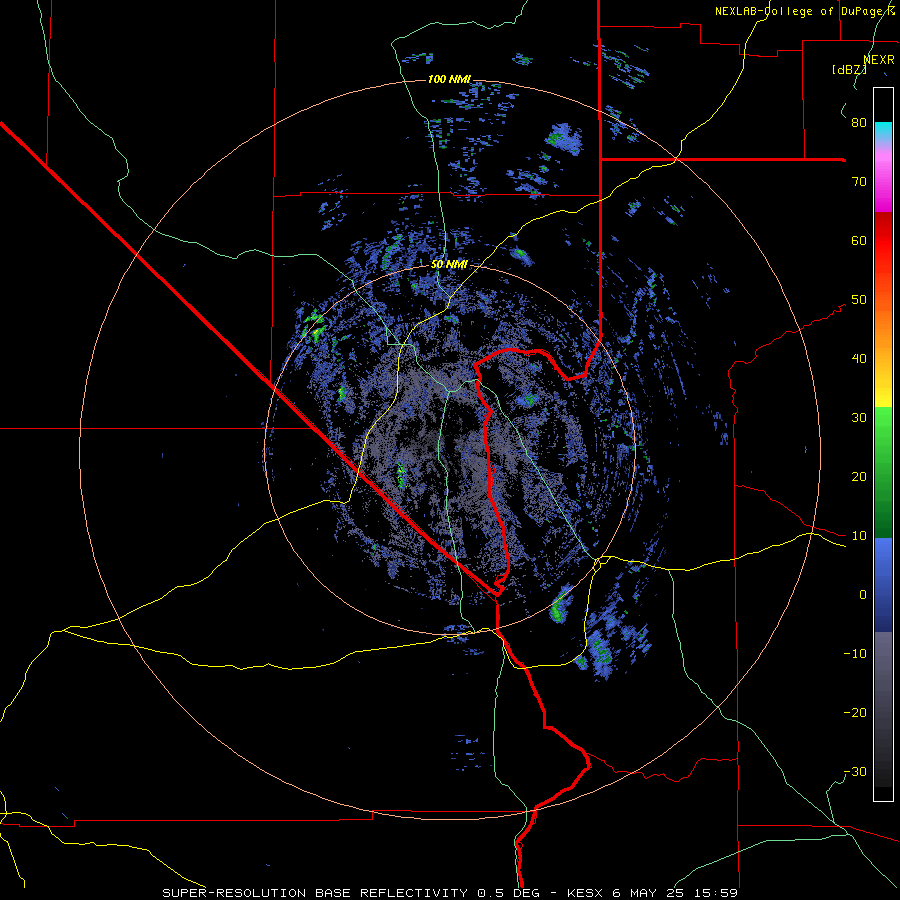Click the 0 dBZ scale value

[x=863, y=595]
